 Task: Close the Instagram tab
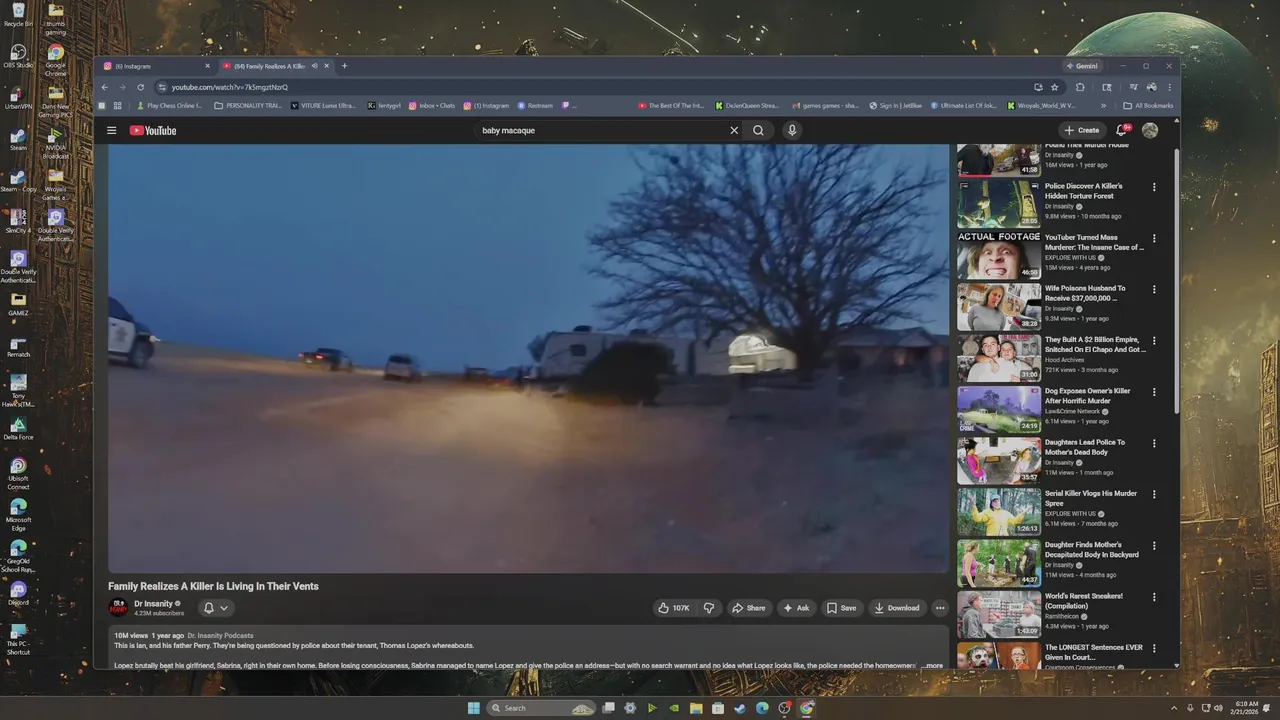point(207,66)
